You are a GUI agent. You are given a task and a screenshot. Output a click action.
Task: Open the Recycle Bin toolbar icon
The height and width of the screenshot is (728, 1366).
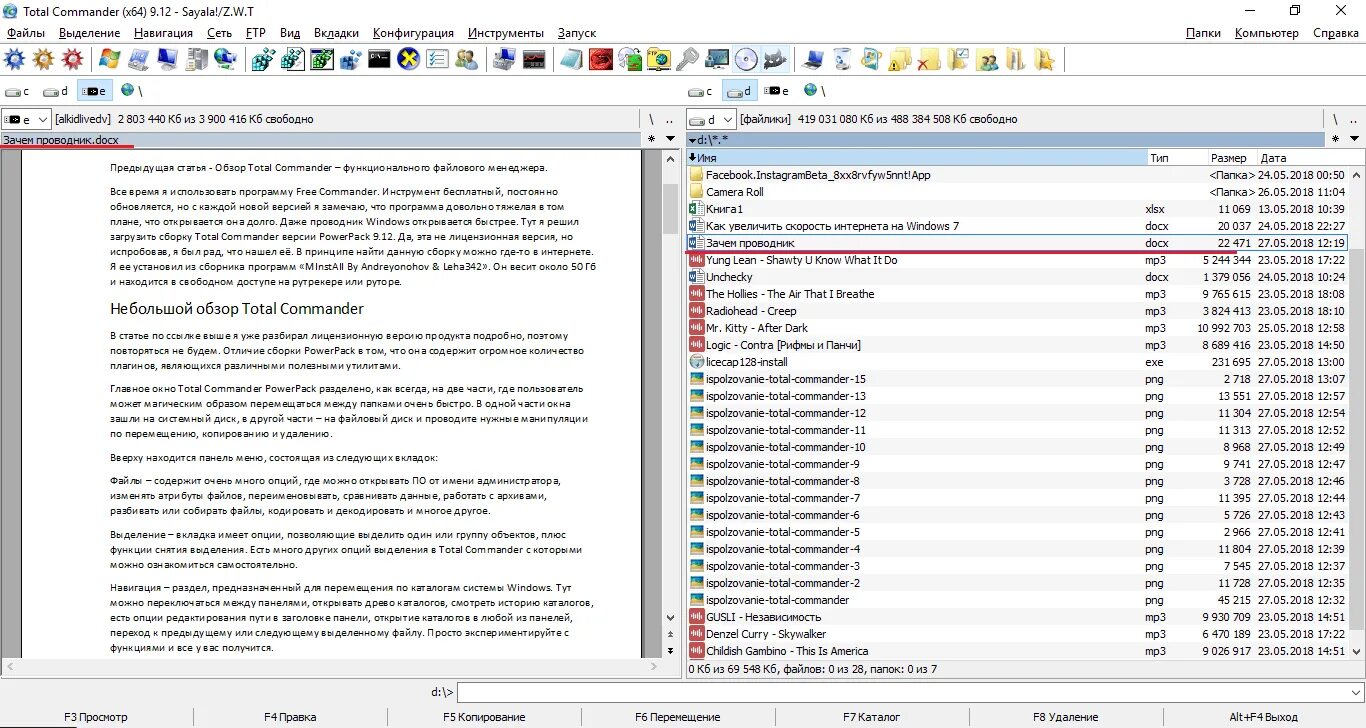click(x=842, y=59)
